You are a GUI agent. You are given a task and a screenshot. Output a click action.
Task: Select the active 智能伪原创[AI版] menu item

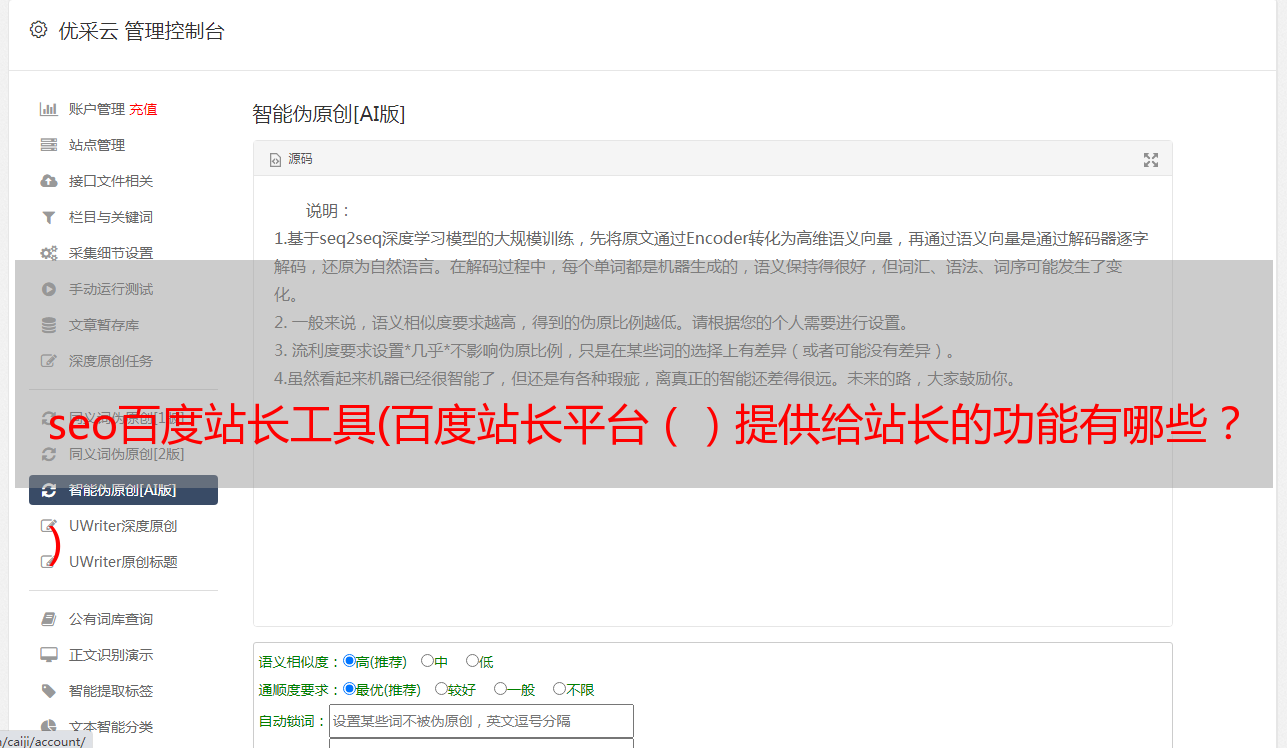click(123, 490)
